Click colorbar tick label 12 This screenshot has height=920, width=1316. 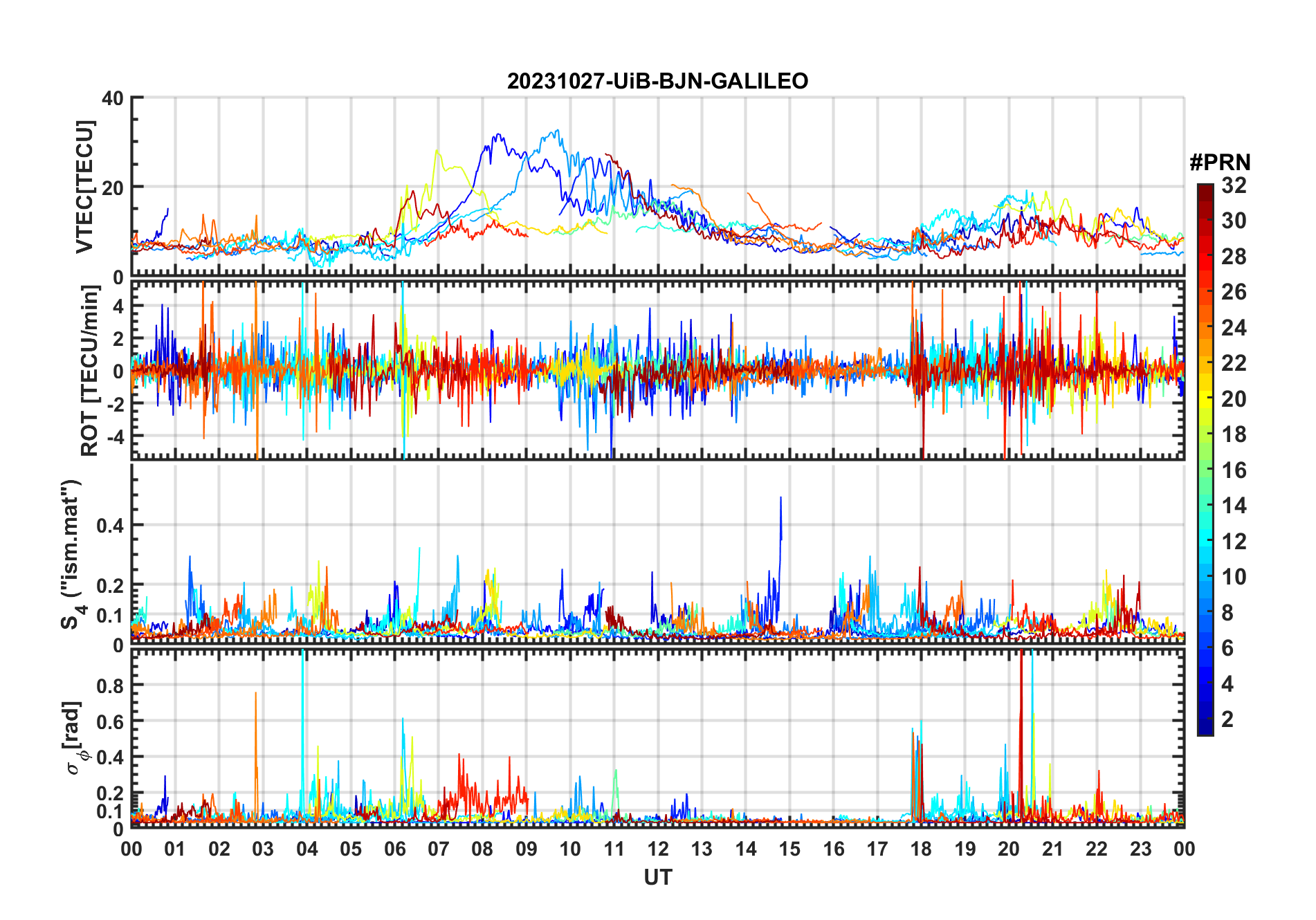point(1234,542)
